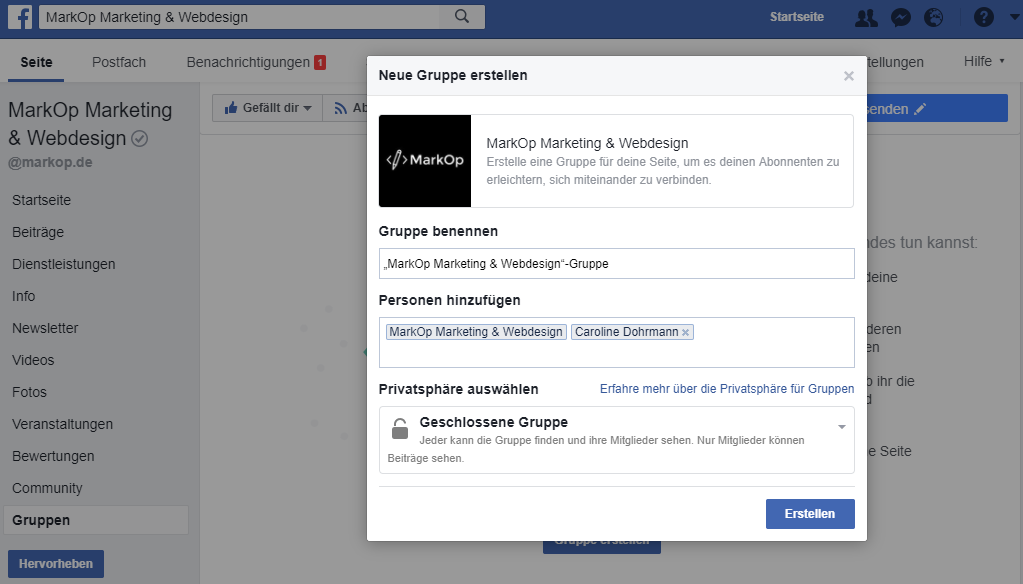Click the group name input field

pyautogui.click(x=617, y=264)
